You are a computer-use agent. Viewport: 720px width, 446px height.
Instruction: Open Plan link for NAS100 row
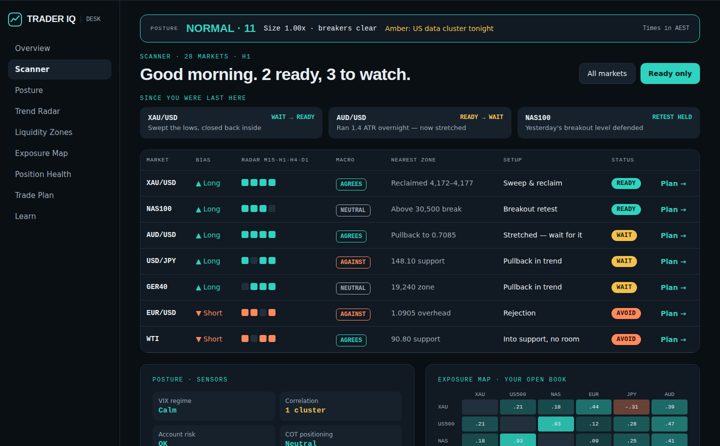tap(673, 209)
